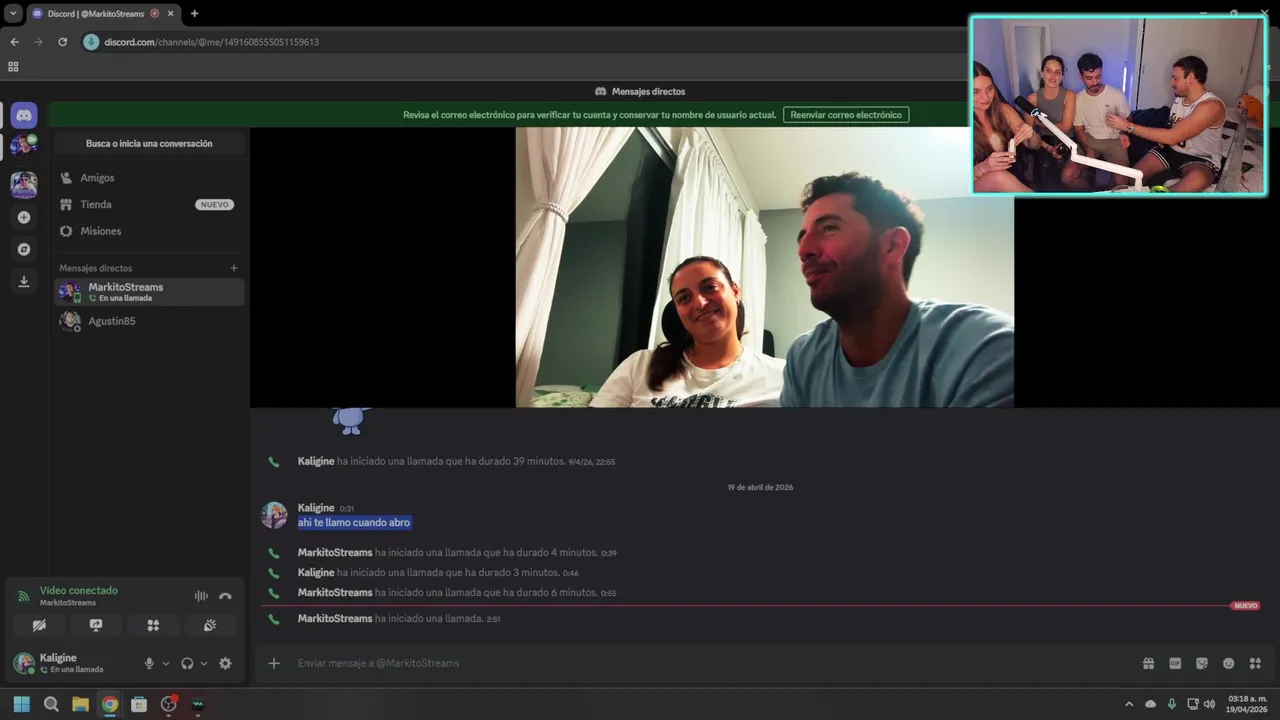This screenshot has width=1280, height=720.
Task: Open volume control in system tray
Action: [1209, 704]
